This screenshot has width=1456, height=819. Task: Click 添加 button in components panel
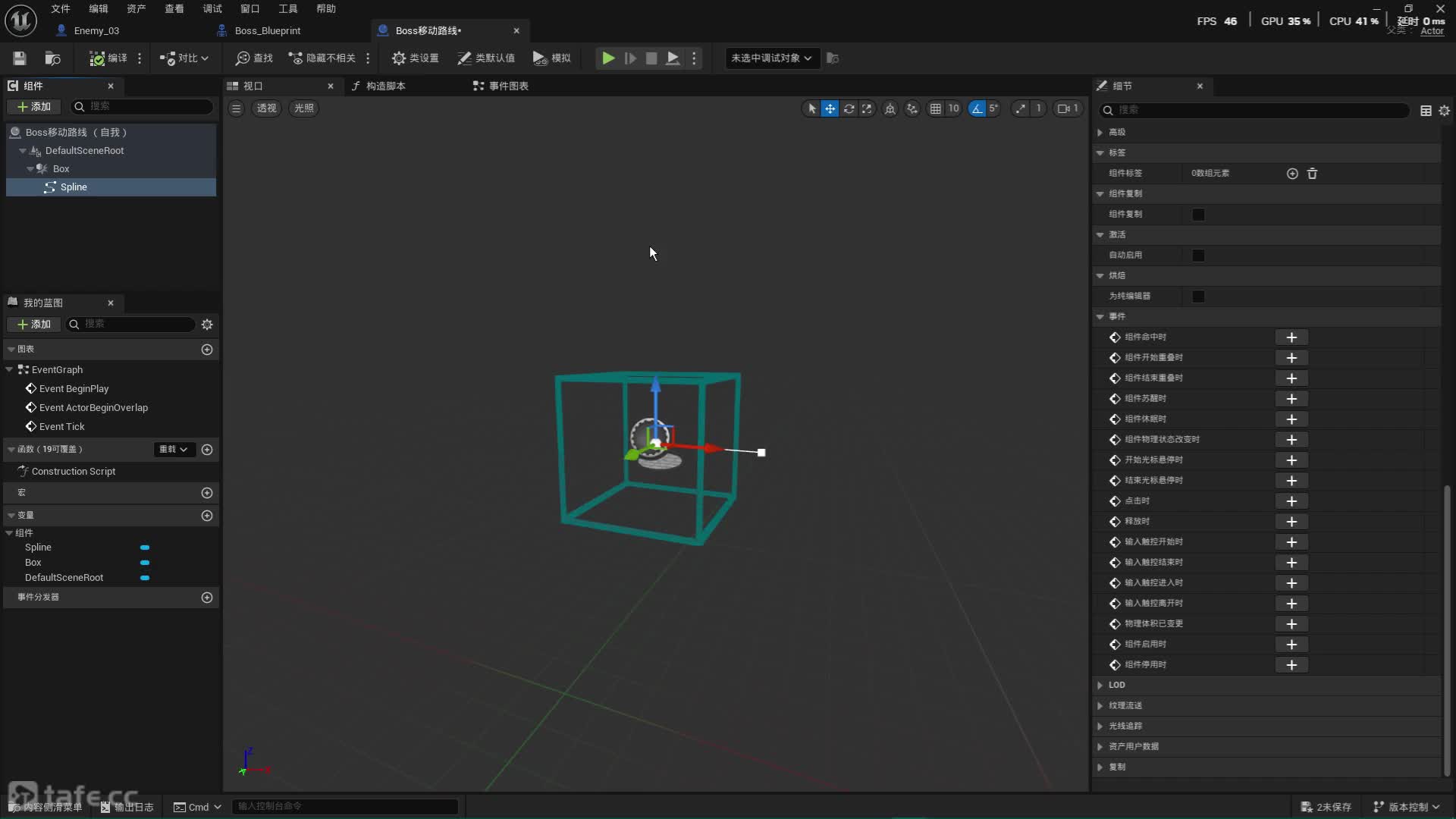(x=34, y=107)
